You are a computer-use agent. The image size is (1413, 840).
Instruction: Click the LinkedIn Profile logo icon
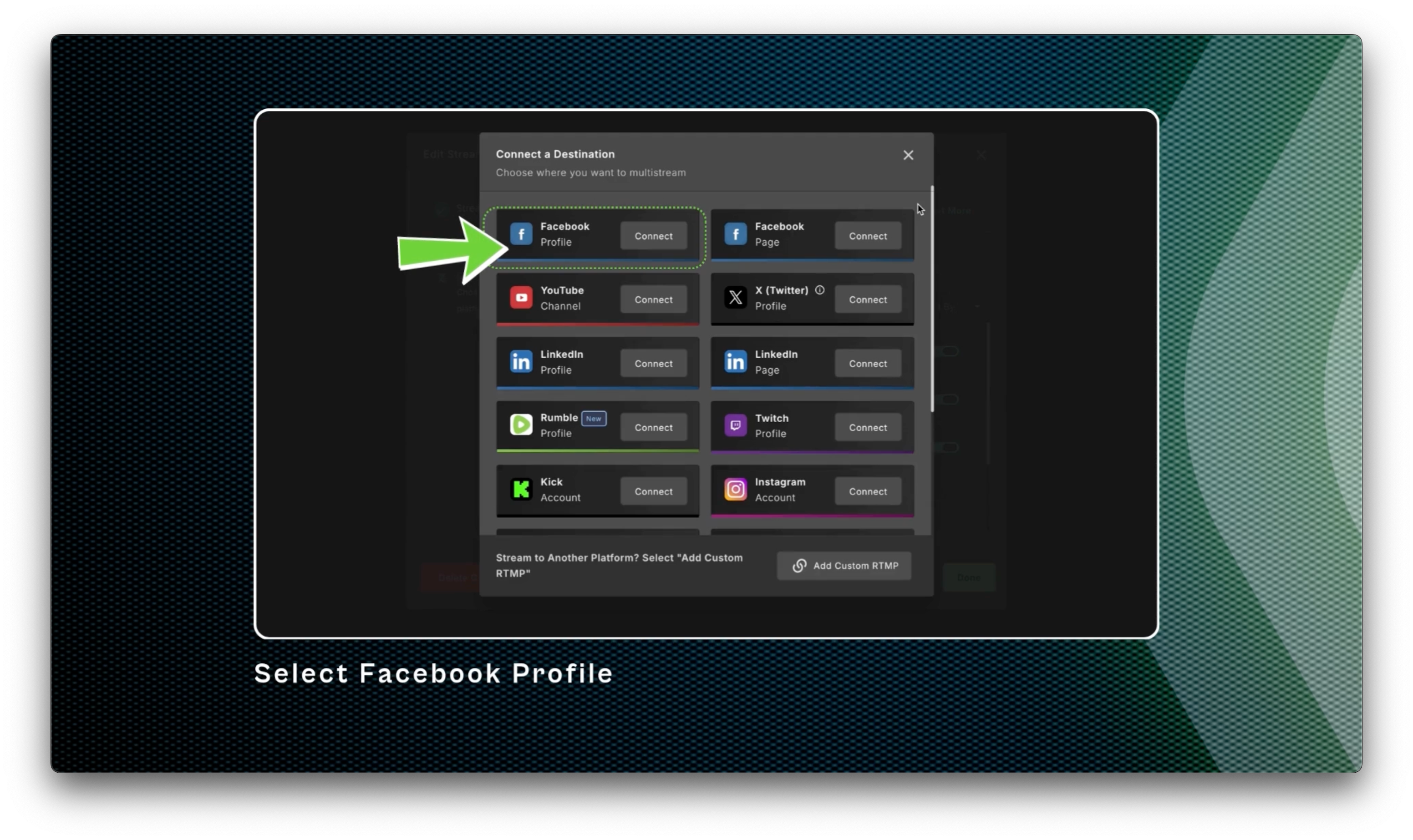[x=521, y=362]
